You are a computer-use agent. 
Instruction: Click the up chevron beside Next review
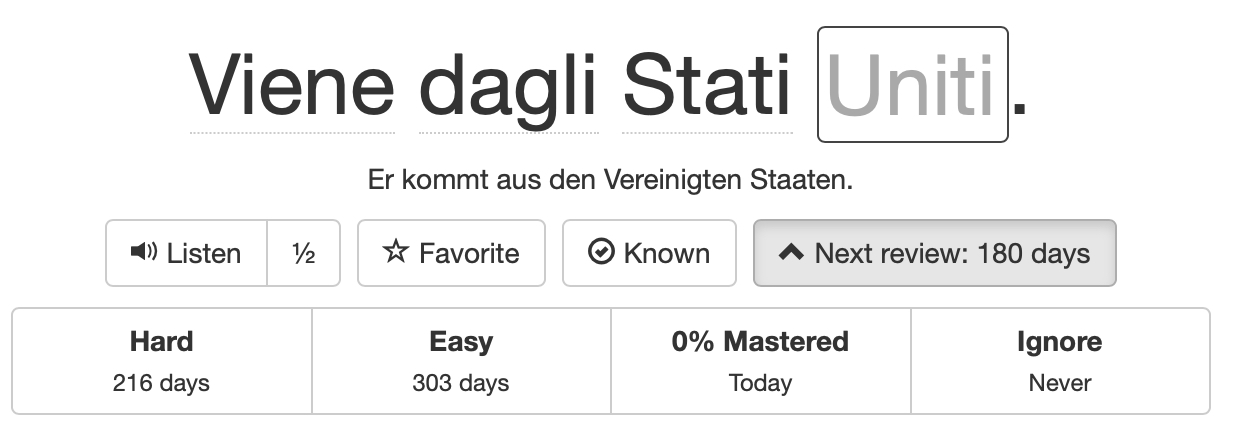pyautogui.click(x=791, y=253)
